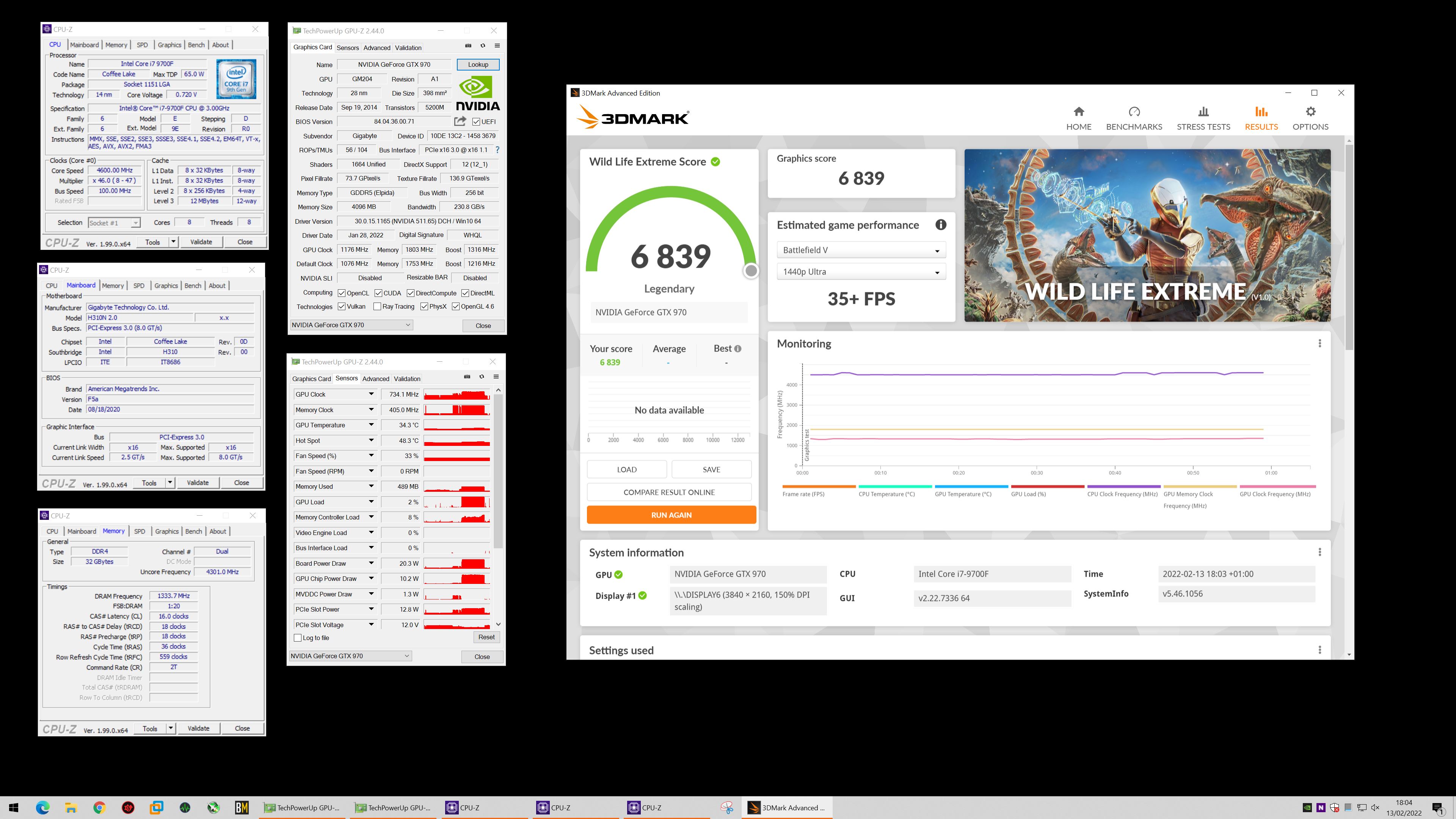This screenshot has height=819, width=1456.
Task: Click the RUN AGAIN button
Action: pyautogui.click(x=671, y=515)
